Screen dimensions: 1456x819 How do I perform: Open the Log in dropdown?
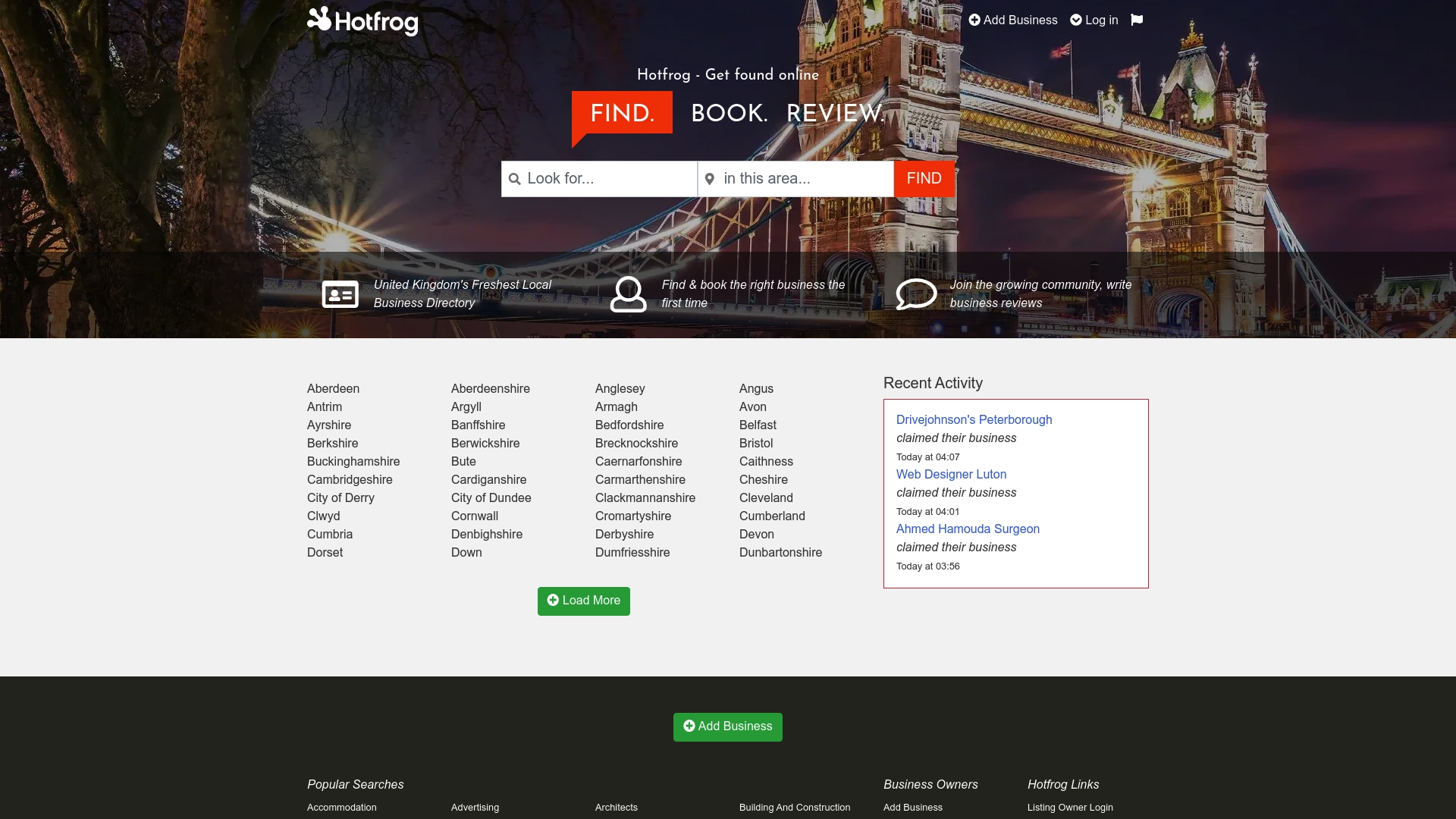click(x=1094, y=20)
